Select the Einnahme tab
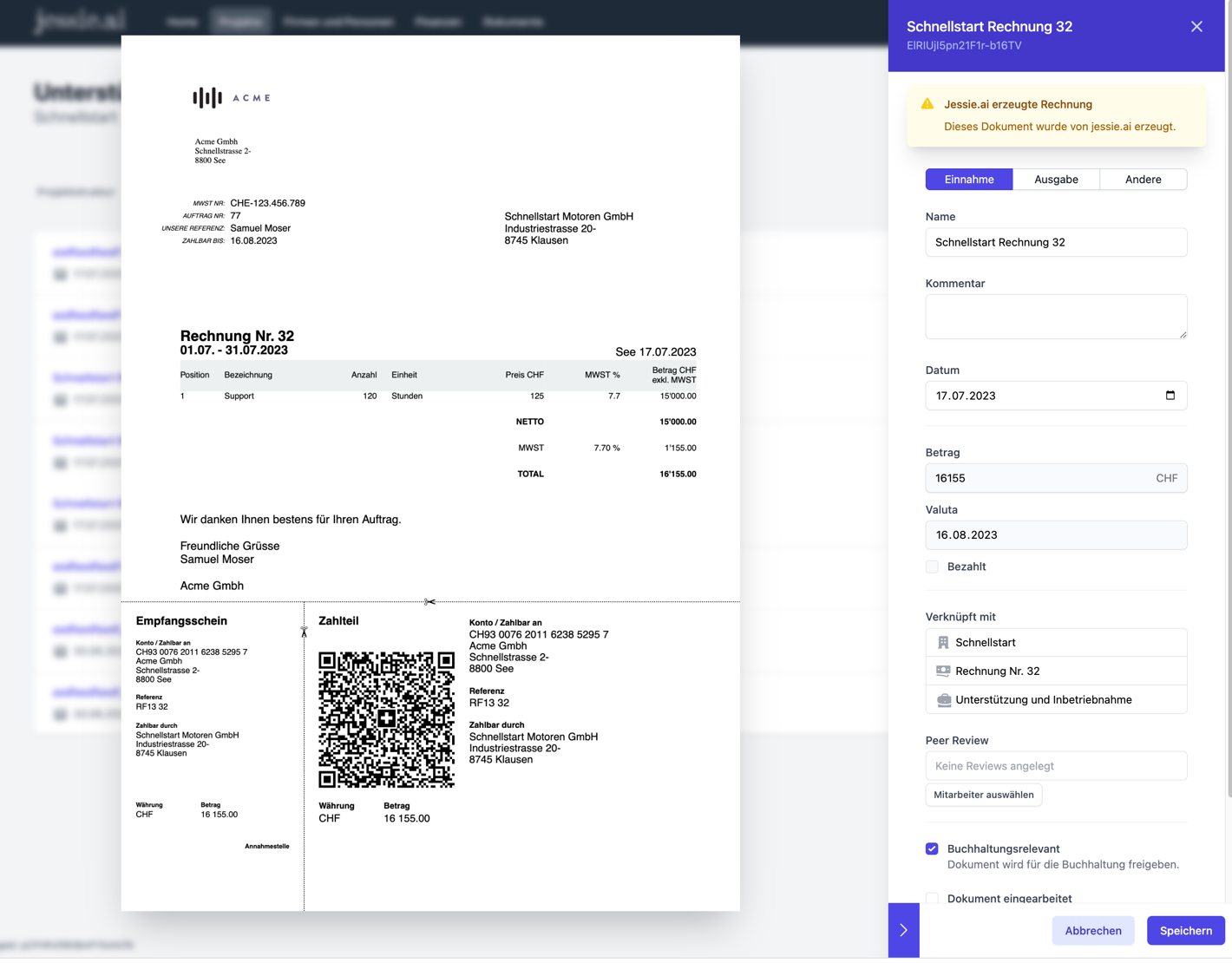1232x963 pixels. pos(968,180)
